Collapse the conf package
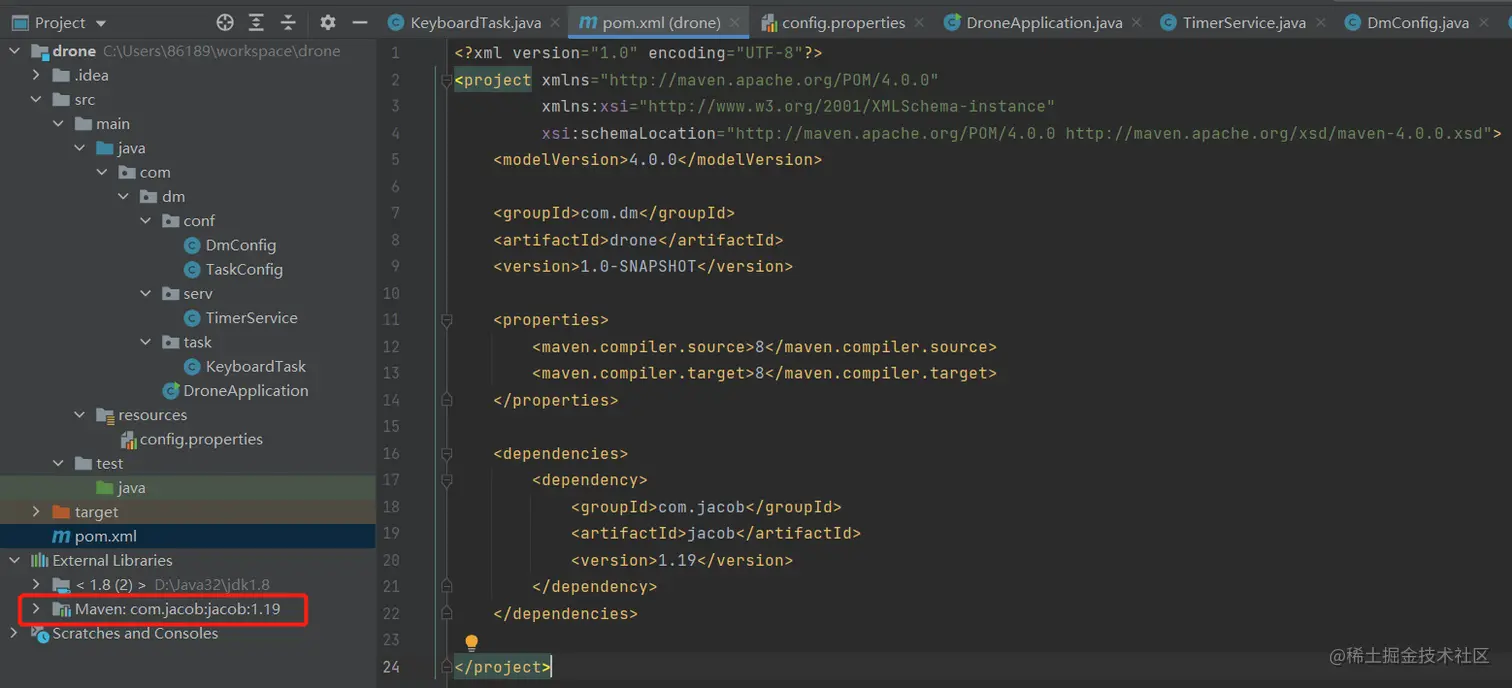 click(147, 221)
